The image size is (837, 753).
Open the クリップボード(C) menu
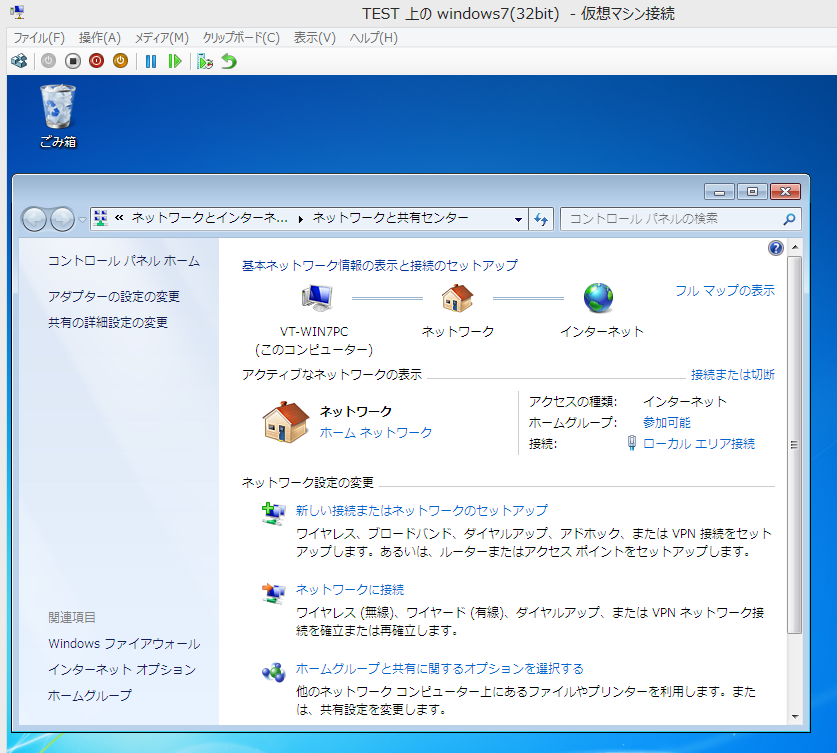pos(241,38)
